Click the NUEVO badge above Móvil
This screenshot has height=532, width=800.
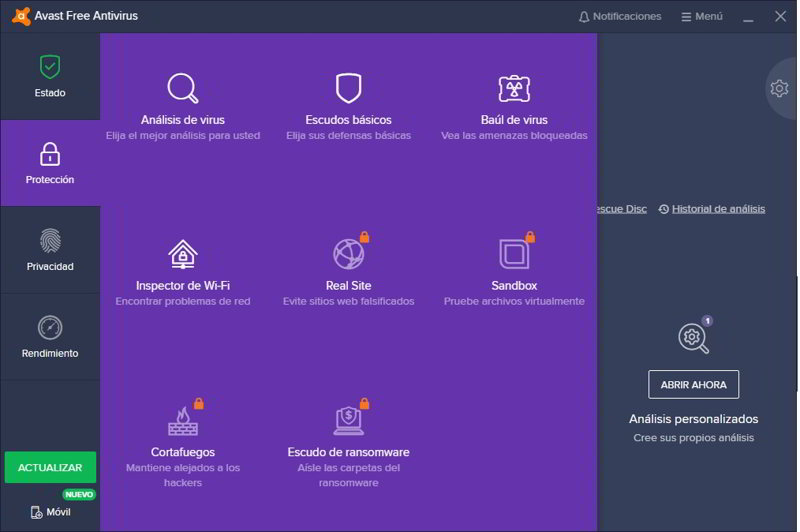(x=79, y=494)
